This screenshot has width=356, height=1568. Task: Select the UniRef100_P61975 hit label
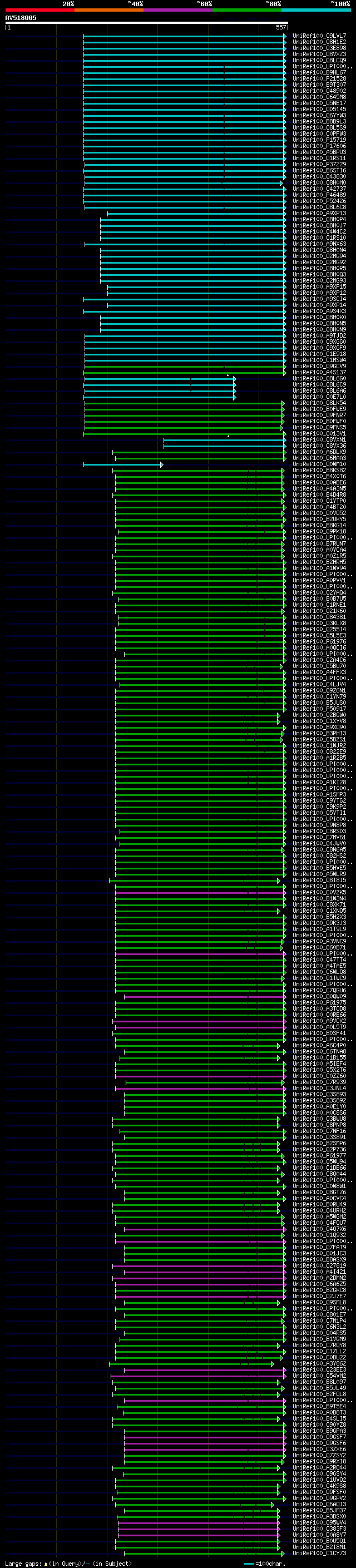[x=319, y=1002]
